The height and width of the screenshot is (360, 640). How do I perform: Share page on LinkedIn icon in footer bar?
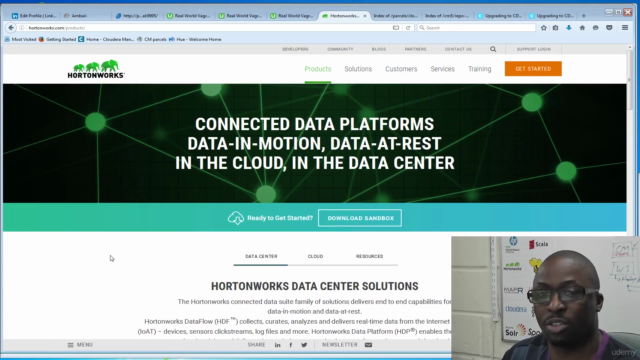pos(278,345)
